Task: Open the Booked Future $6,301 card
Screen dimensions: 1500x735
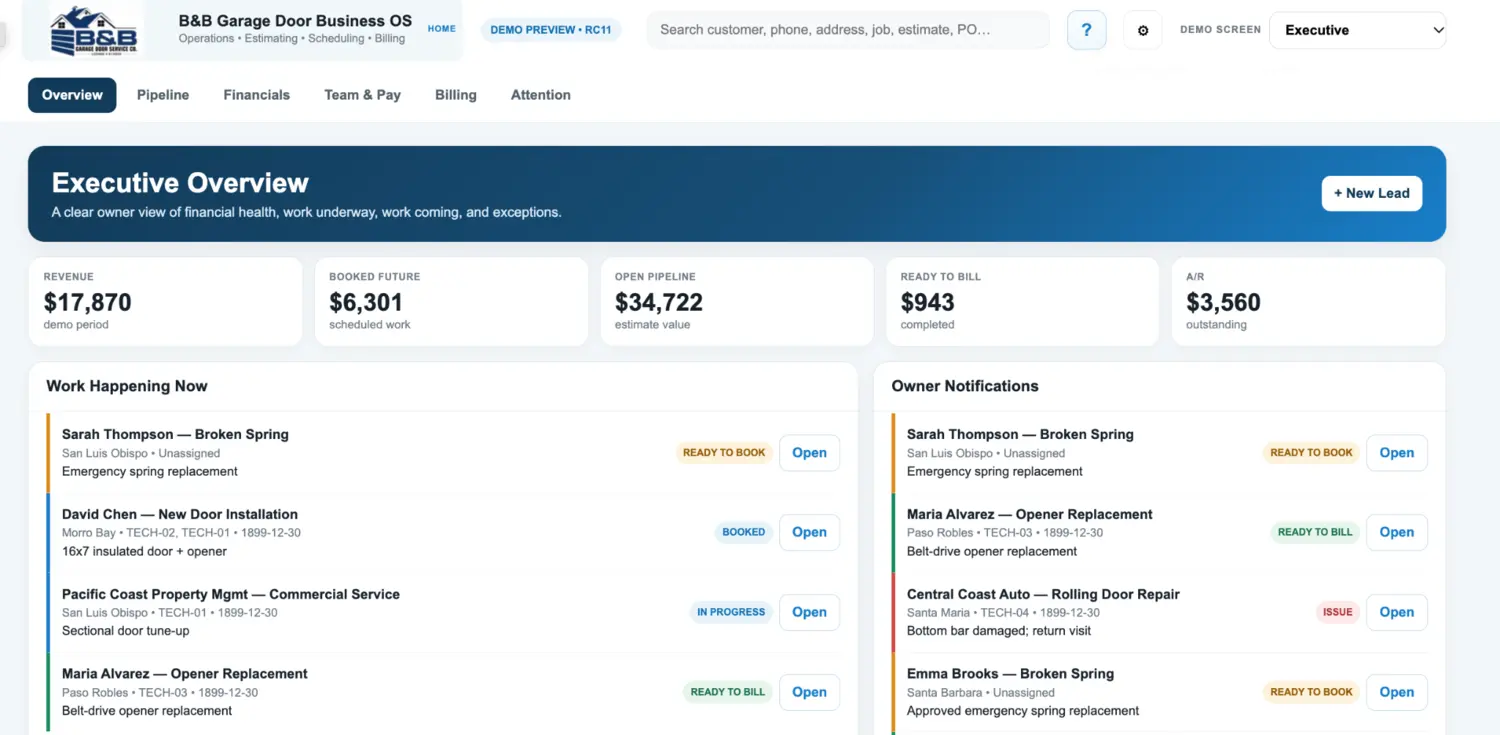Action: coord(451,302)
